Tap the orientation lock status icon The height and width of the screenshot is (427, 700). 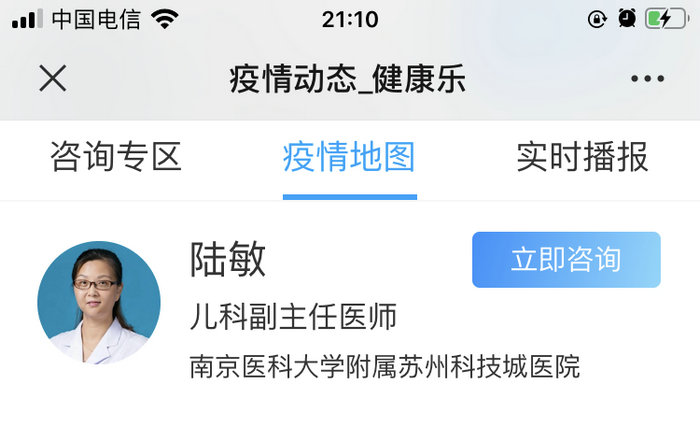coord(597,19)
